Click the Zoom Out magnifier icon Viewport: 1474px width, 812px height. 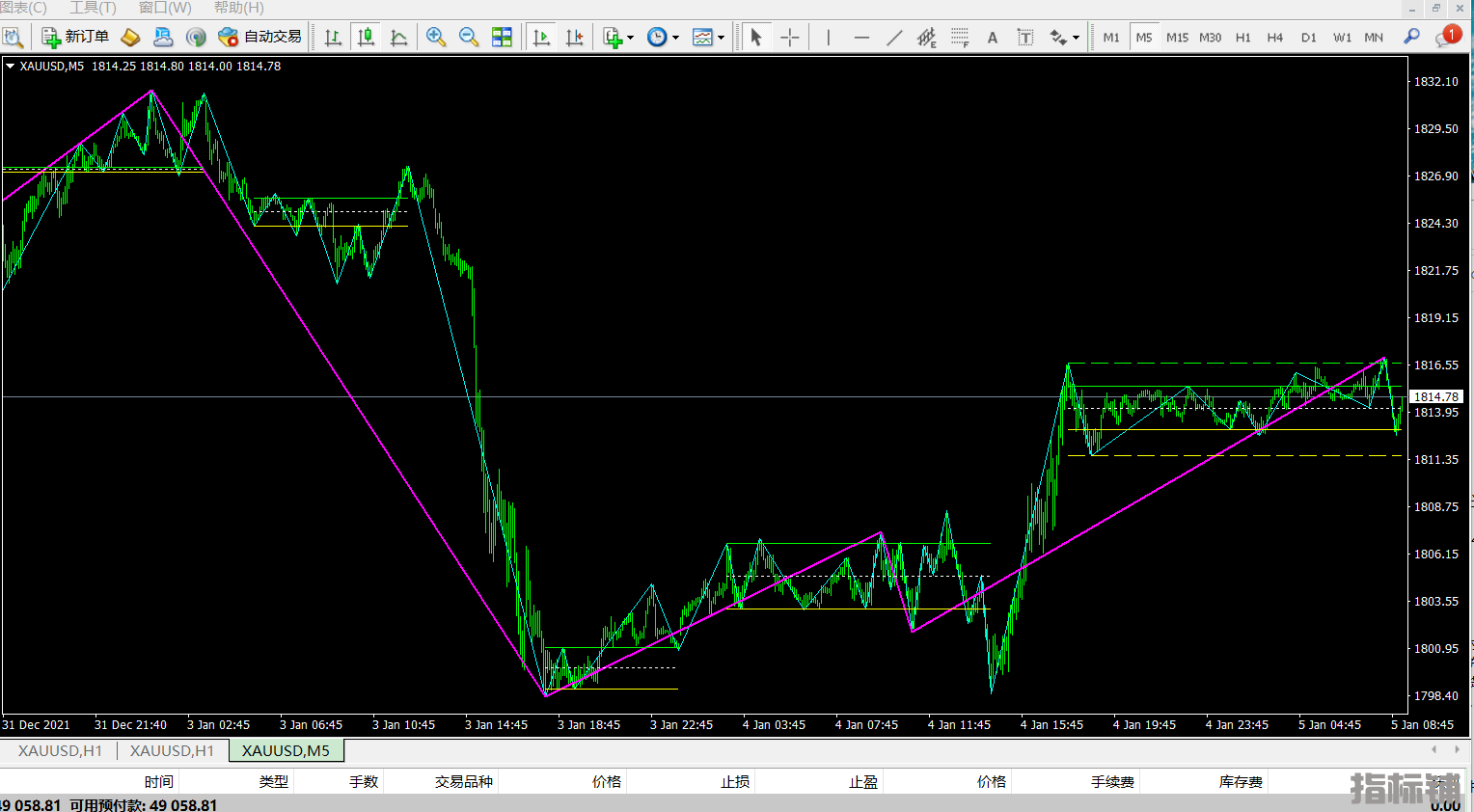tap(469, 37)
